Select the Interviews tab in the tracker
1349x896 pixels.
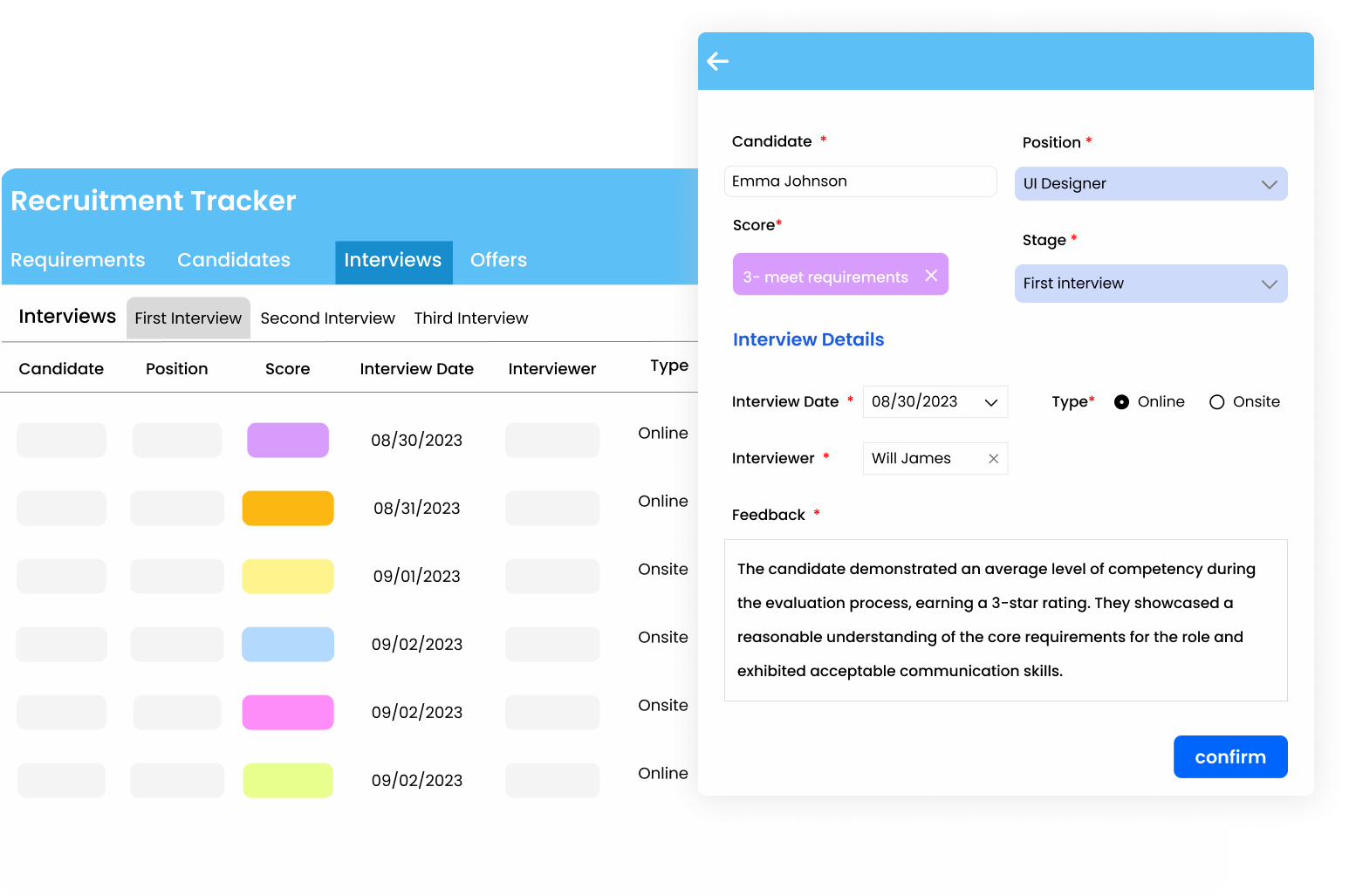pyautogui.click(x=393, y=260)
